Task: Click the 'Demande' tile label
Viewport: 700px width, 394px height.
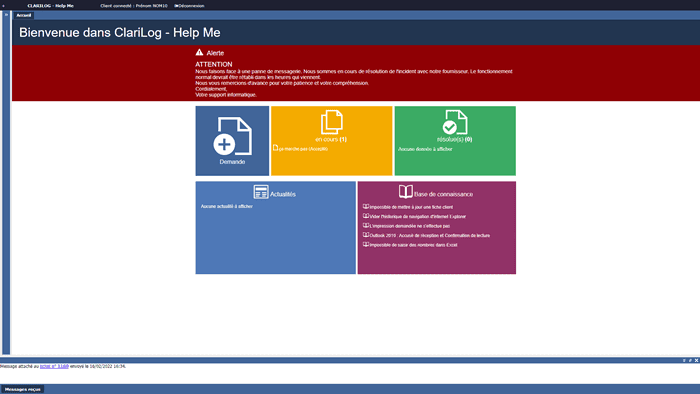Action: (x=232, y=162)
